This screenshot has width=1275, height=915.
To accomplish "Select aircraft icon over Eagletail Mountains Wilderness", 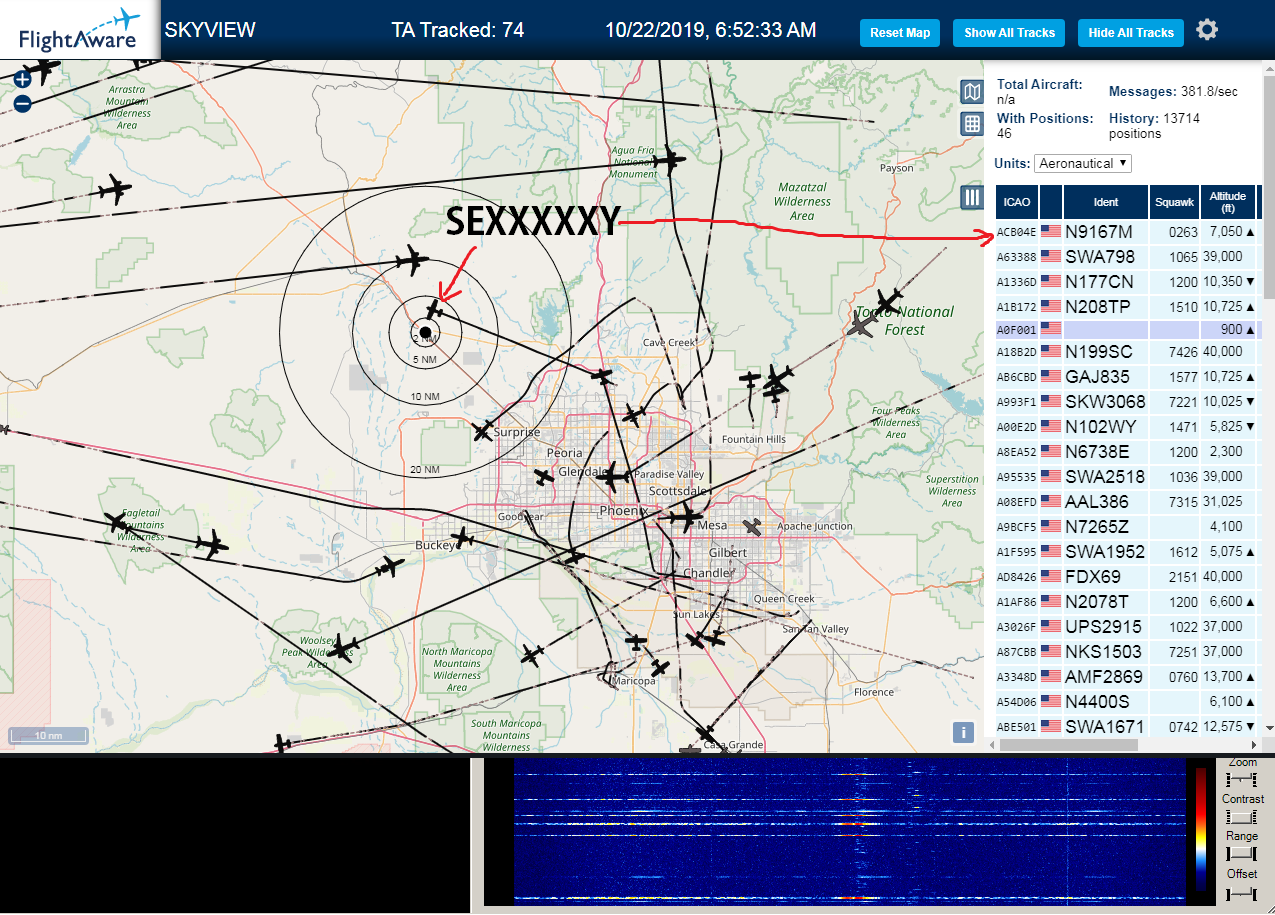I will 117,522.
